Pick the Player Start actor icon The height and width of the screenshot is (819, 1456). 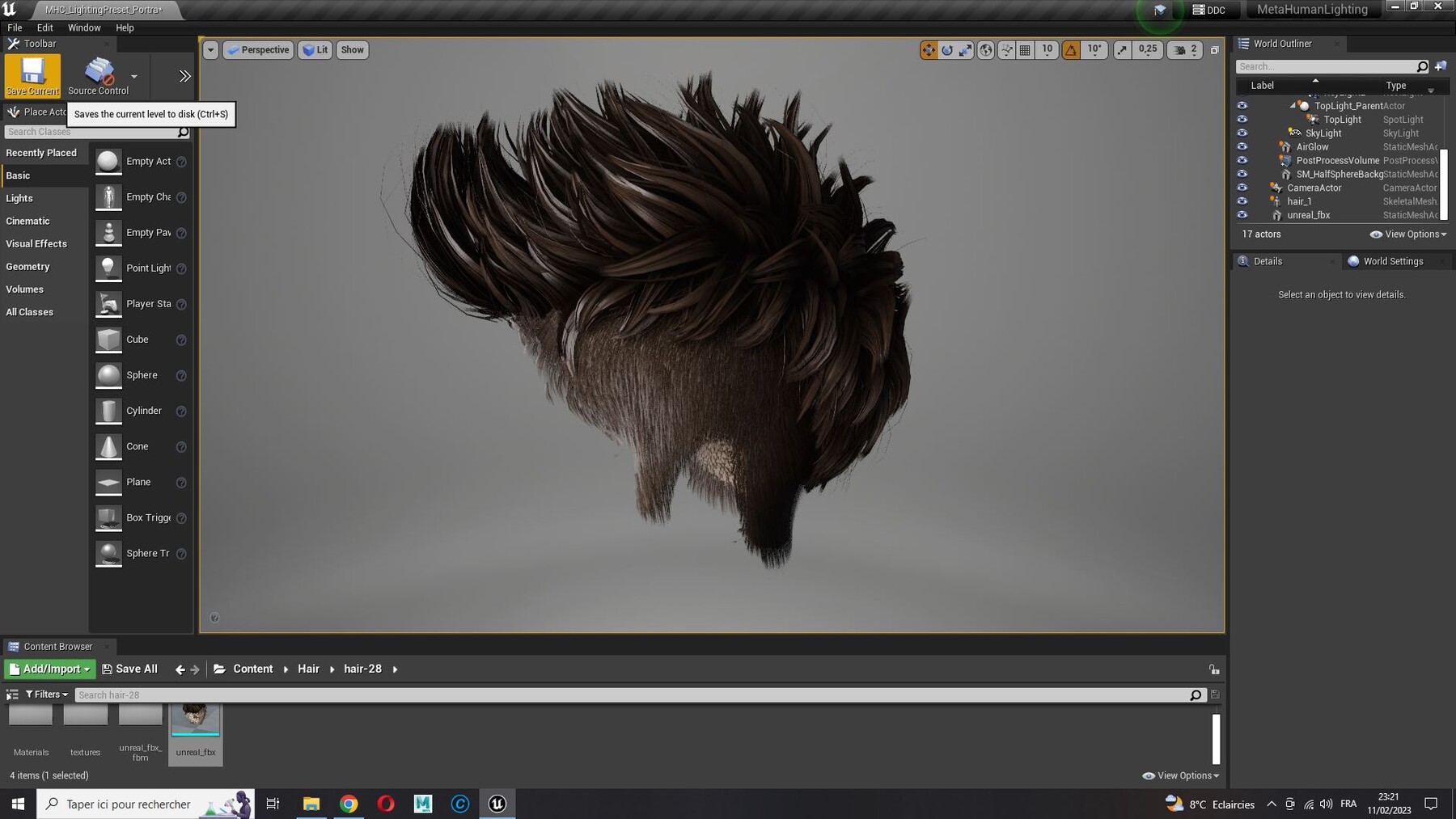click(x=108, y=304)
